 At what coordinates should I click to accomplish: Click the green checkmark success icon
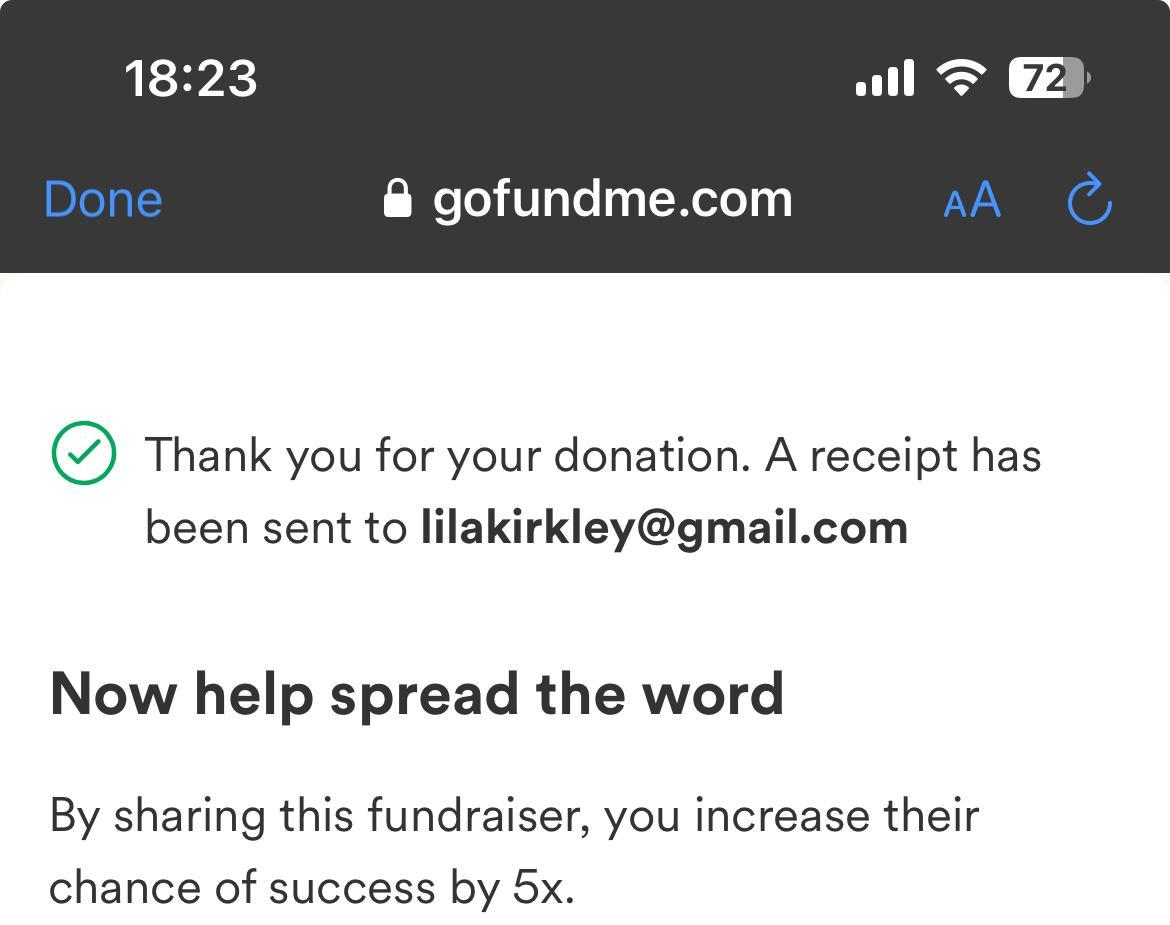[84, 453]
